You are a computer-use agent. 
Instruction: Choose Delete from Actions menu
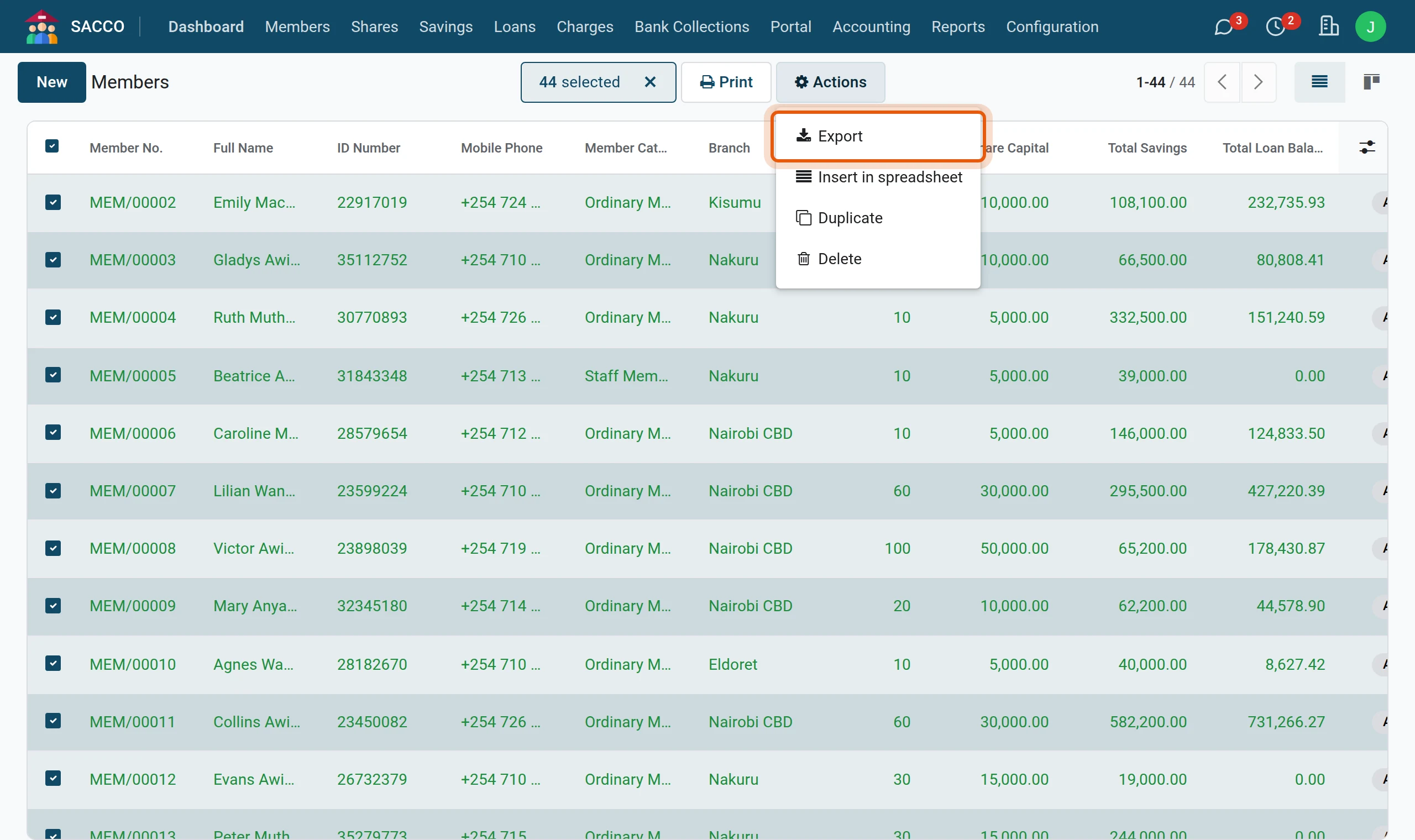(877, 259)
